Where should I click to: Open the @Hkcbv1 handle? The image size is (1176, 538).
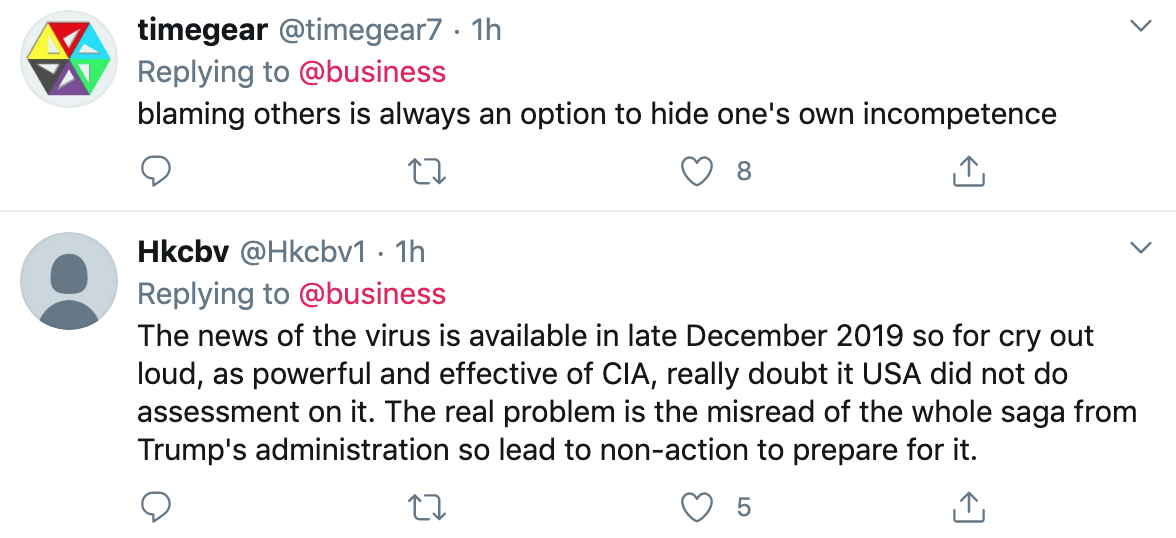(304, 252)
